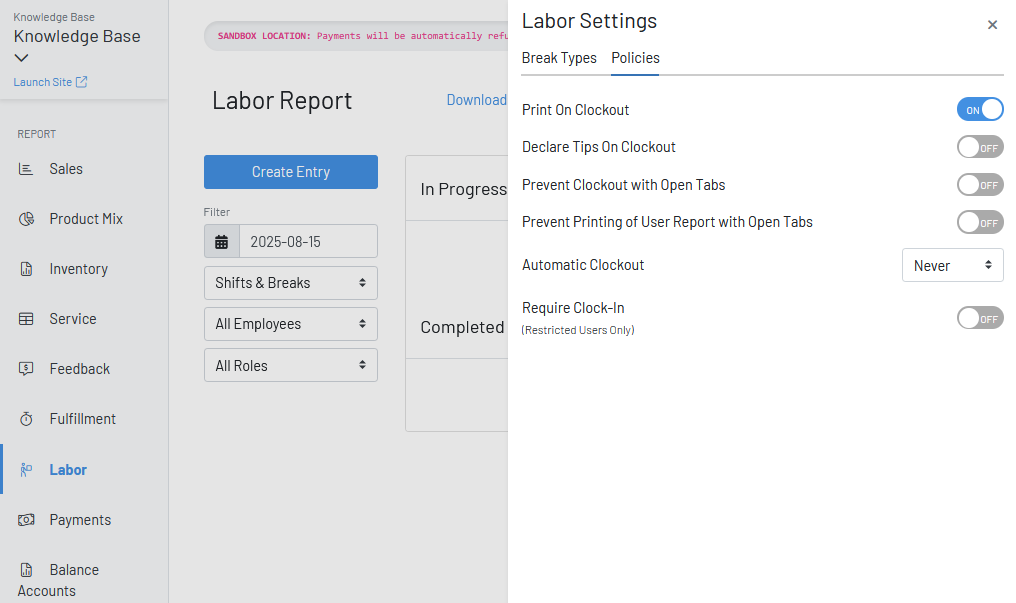
Task: Open the Automatic Clockout Never dropdown
Action: click(x=952, y=265)
